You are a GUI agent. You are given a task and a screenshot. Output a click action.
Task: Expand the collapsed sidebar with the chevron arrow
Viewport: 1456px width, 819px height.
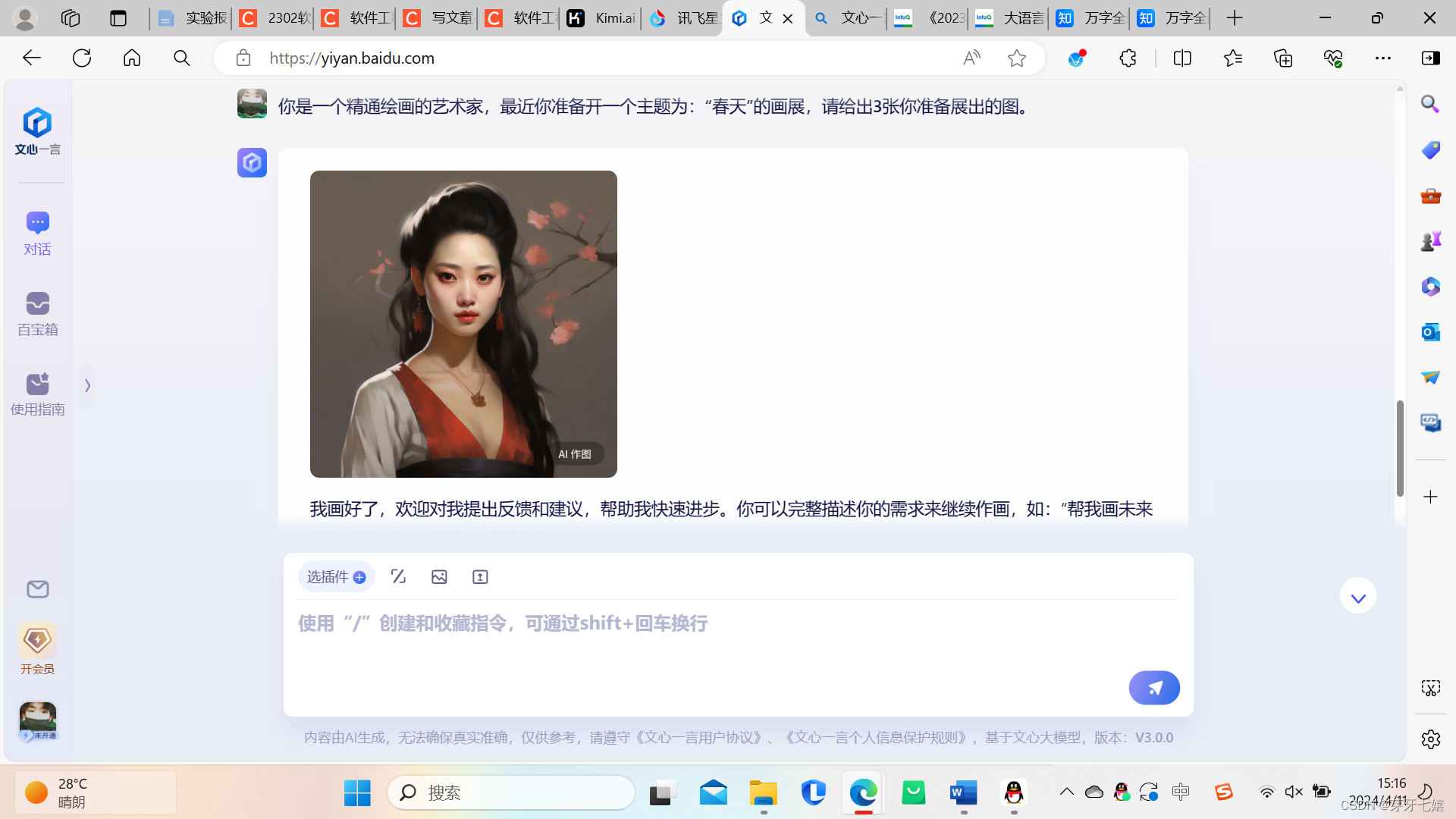87,385
